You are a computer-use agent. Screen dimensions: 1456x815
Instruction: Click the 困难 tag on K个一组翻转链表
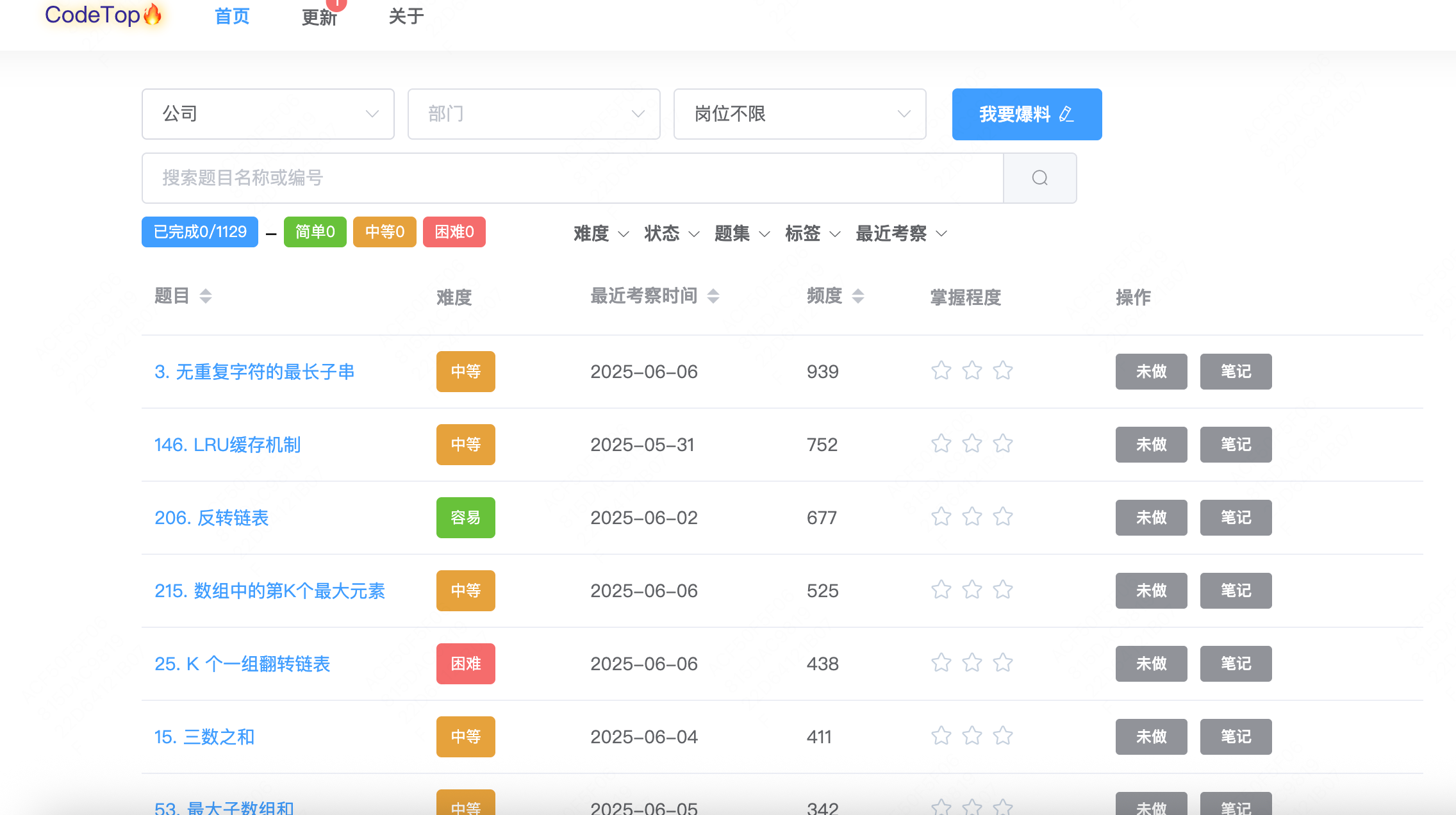click(466, 664)
